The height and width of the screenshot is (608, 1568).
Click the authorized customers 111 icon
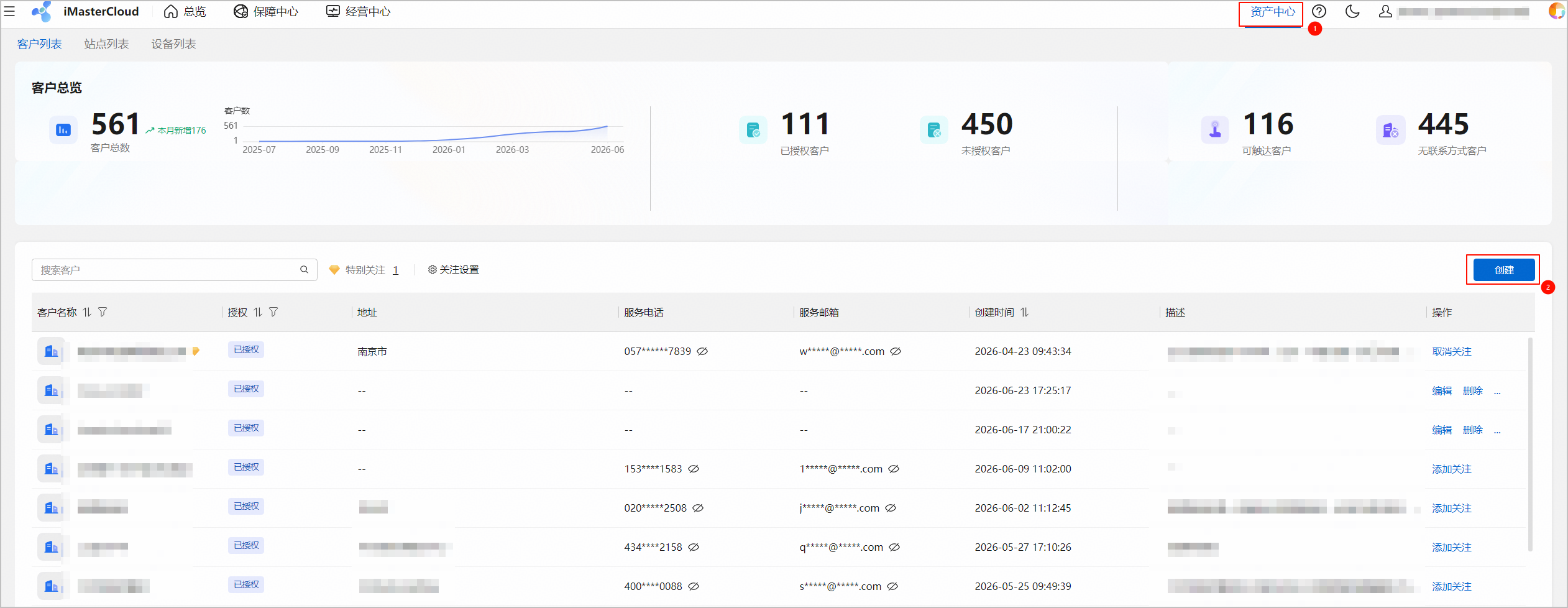[753, 130]
